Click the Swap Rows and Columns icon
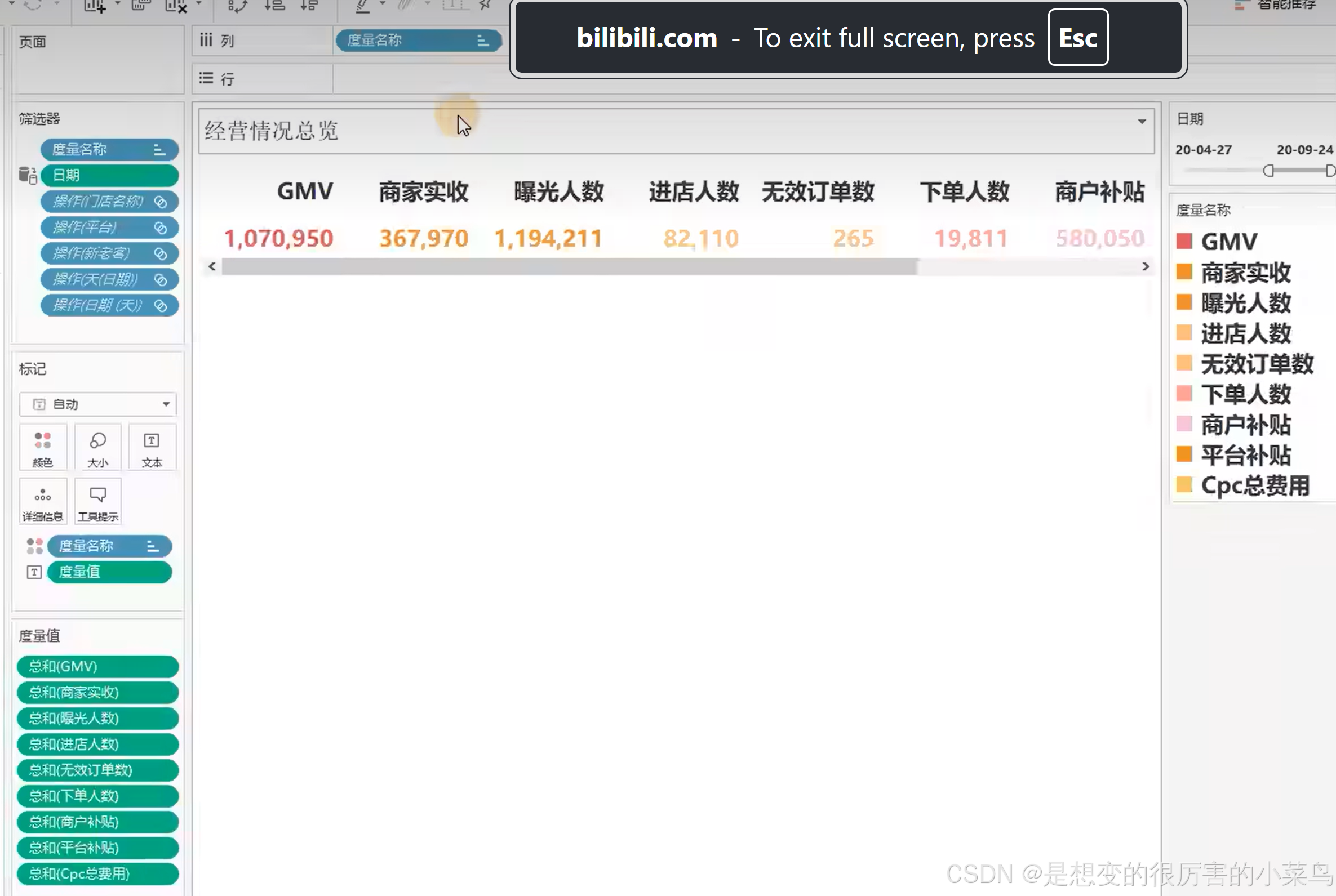The width and height of the screenshot is (1336, 896). tap(237, 6)
